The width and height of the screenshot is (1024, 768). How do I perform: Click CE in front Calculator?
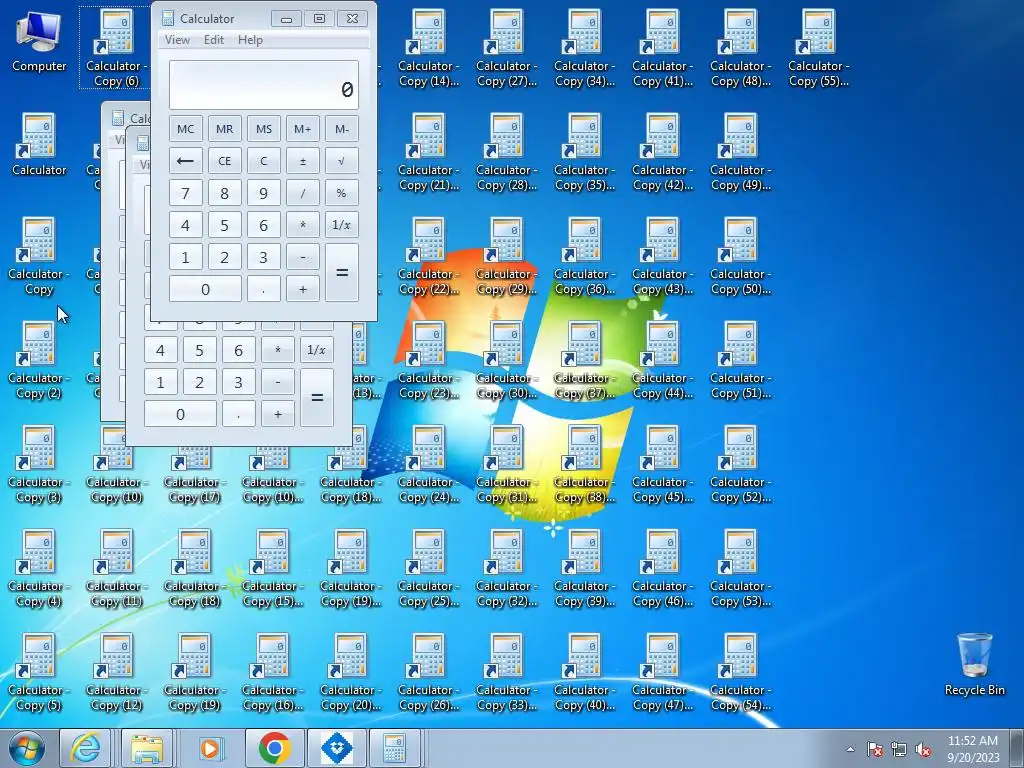(x=225, y=161)
